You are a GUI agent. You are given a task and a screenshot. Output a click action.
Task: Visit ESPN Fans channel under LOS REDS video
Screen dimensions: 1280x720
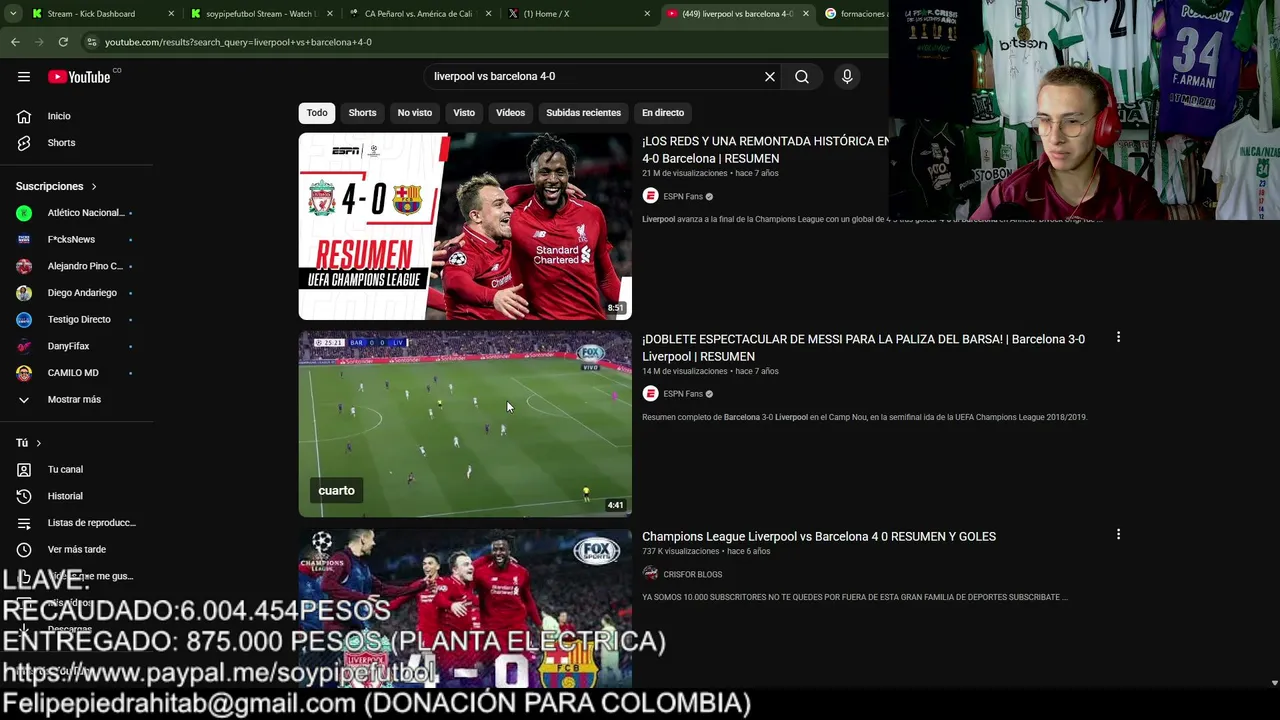coord(683,197)
